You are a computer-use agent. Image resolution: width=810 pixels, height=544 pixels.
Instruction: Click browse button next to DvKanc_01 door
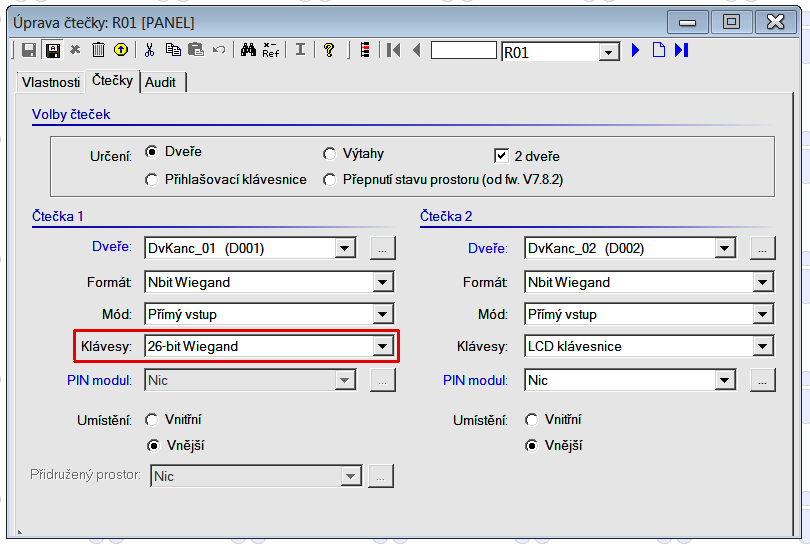coord(381,248)
